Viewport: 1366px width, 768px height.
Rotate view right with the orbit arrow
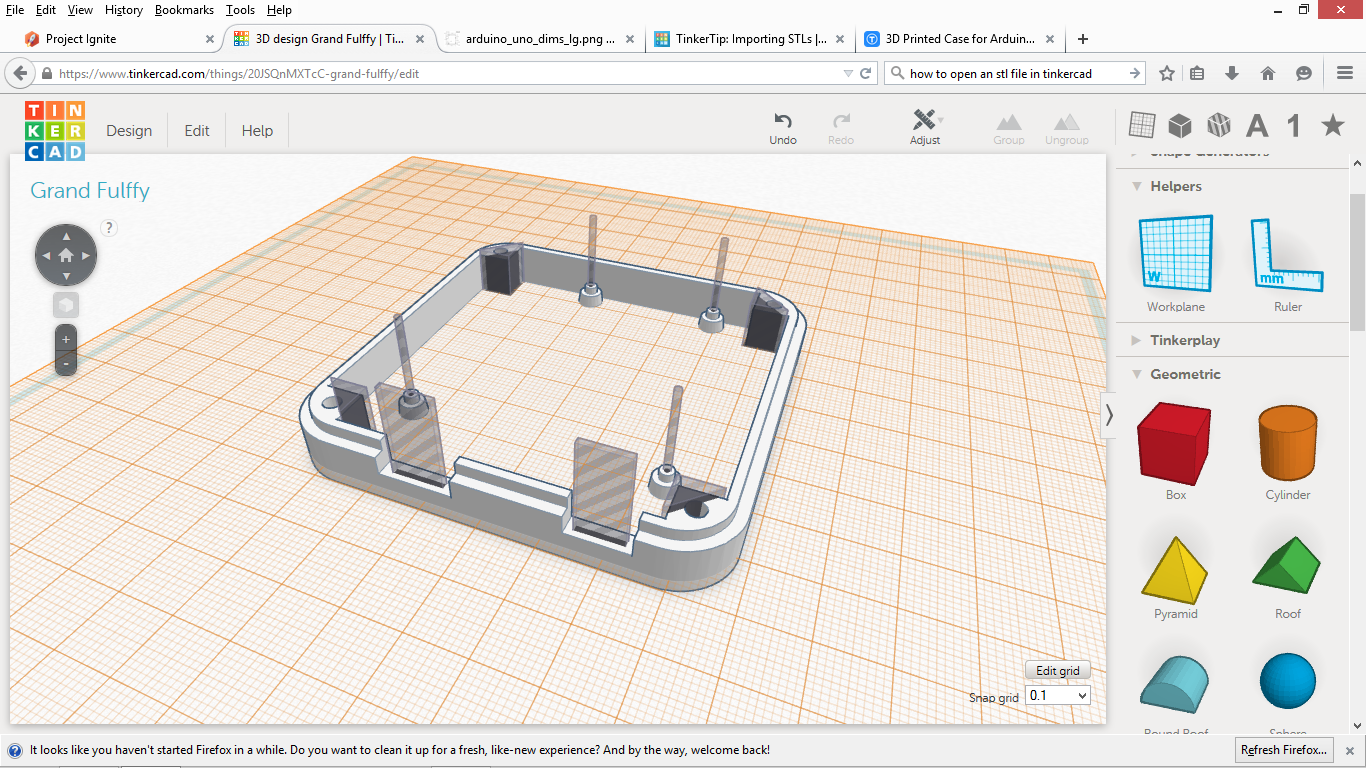click(x=87, y=256)
